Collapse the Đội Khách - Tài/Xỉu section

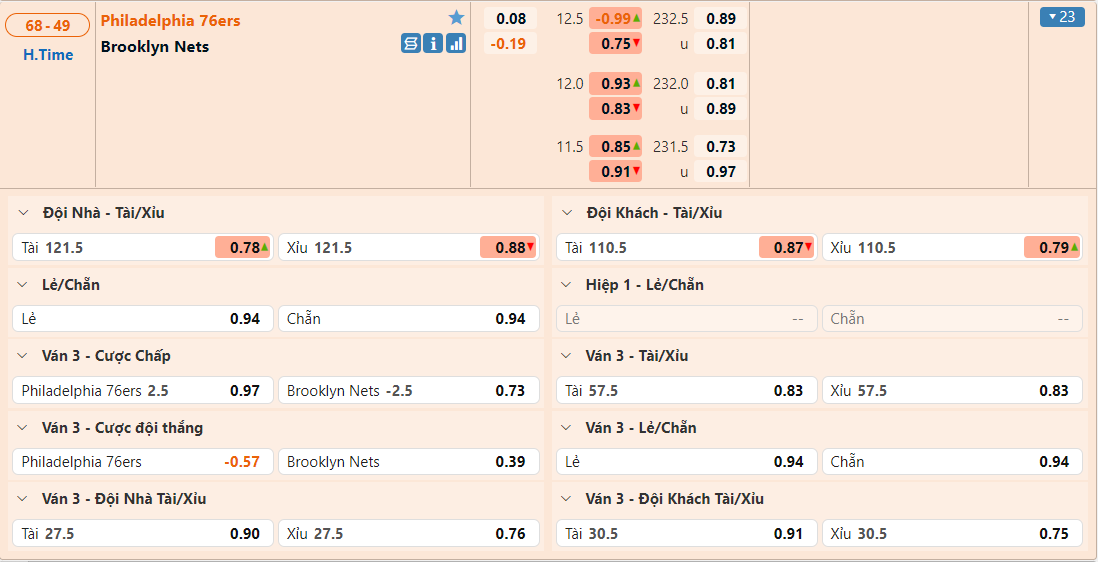tap(567, 213)
